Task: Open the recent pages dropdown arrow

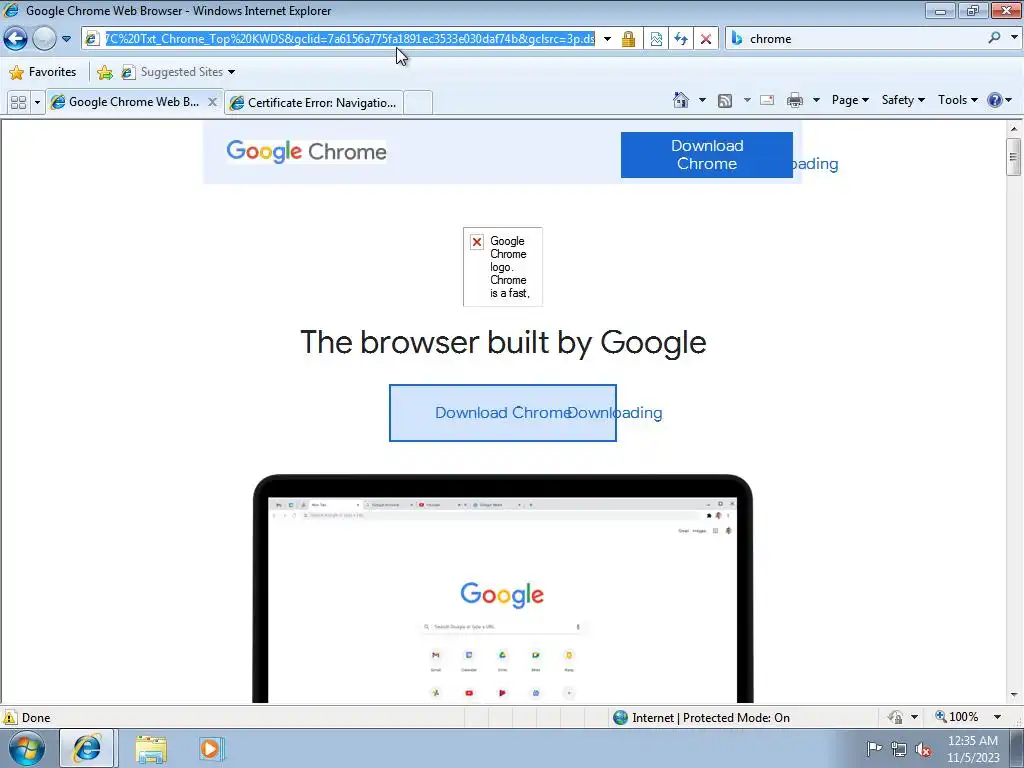Action: (x=66, y=39)
